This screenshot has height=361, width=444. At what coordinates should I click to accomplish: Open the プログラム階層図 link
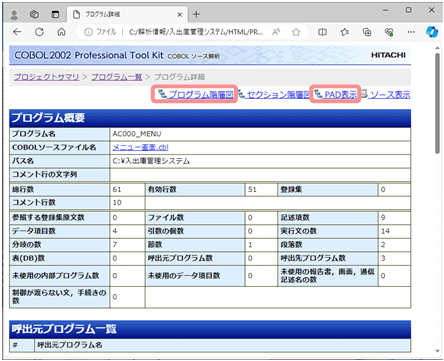pyautogui.click(x=201, y=95)
